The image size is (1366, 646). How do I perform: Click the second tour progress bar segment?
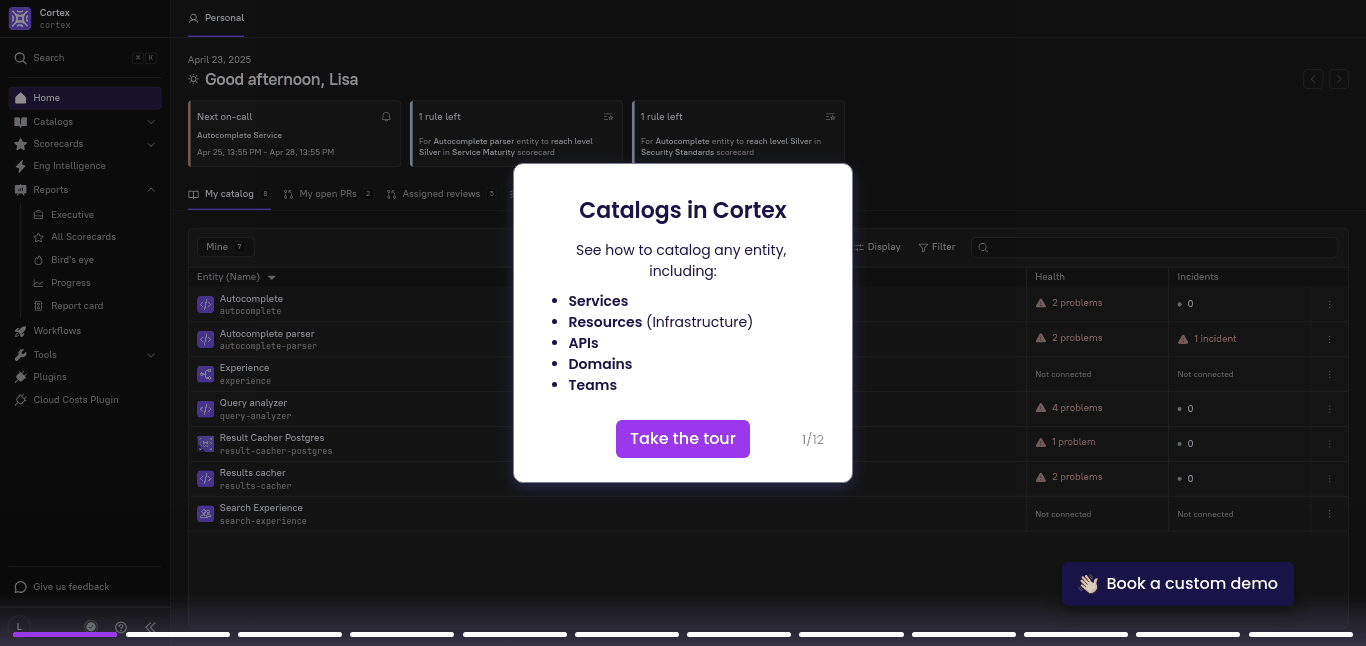(178, 634)
